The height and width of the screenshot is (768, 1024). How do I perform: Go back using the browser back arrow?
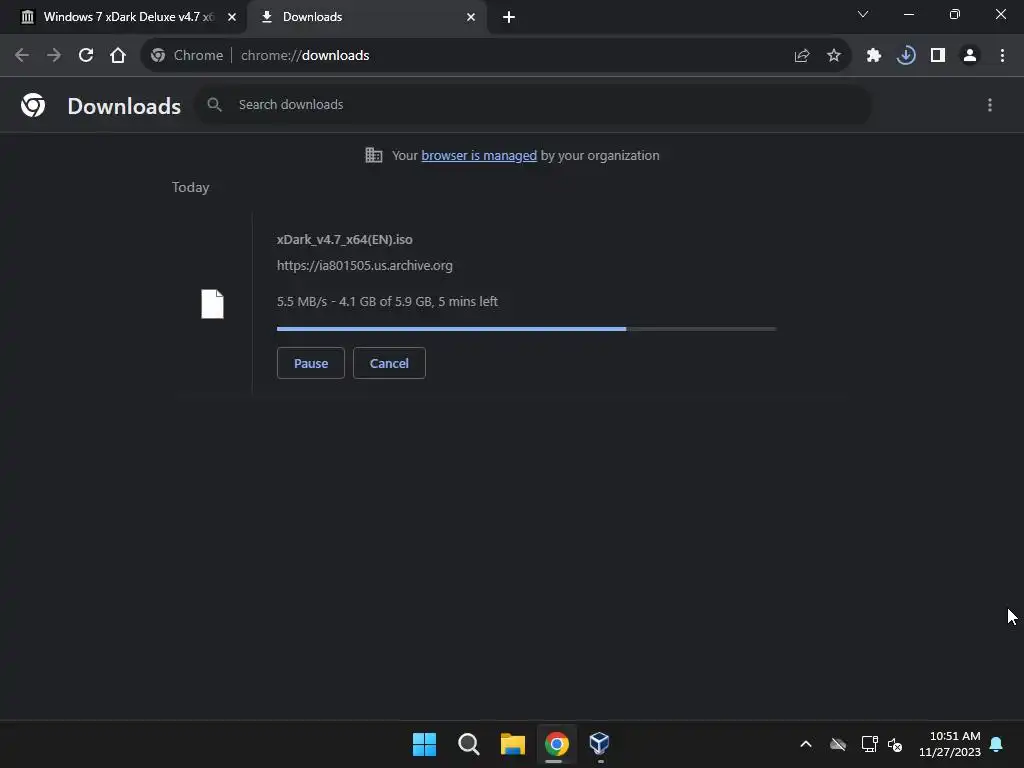click(x=22, y=56)
